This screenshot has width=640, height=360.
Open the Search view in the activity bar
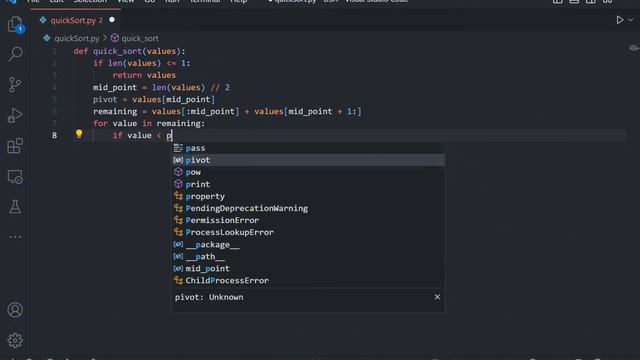click(15, 54)
